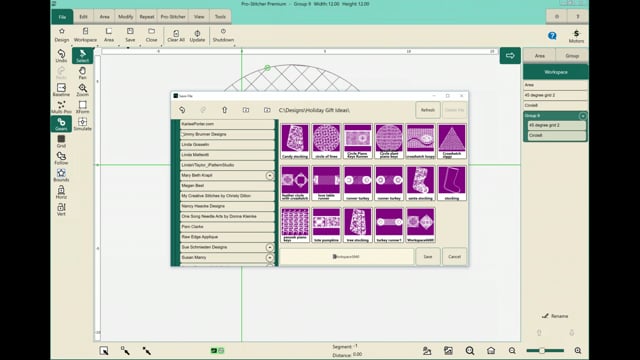Image resolution: width=640 pixels, height=360 pixels.
Task: Open the View menu tab
Action: (x=199, y=17)
